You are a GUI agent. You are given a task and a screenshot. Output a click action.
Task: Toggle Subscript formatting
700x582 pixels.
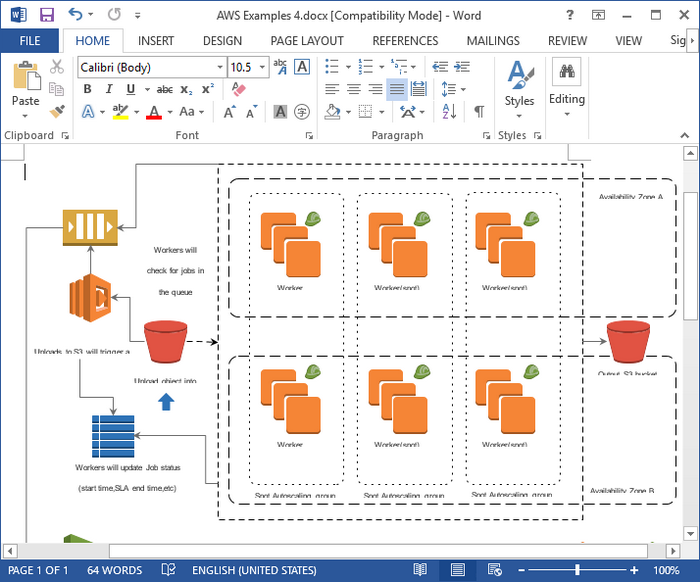tap(186, 90)
